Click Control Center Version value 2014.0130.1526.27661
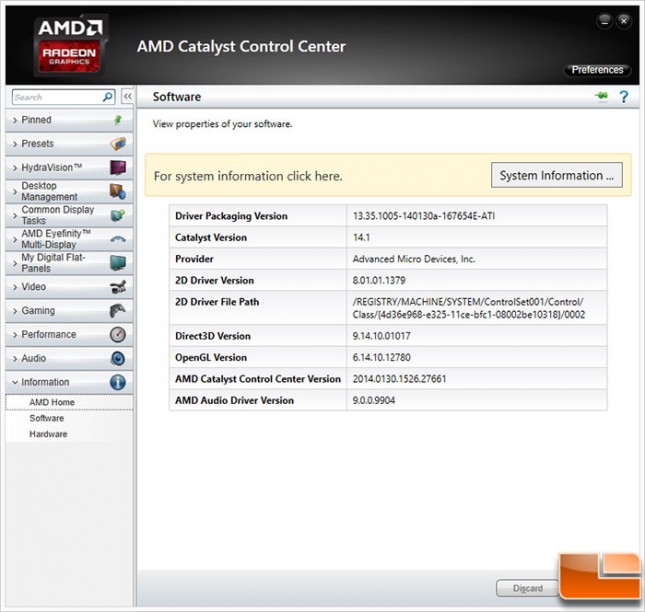The width and height of the screenshot is (645, 612). tap(399, 378)
